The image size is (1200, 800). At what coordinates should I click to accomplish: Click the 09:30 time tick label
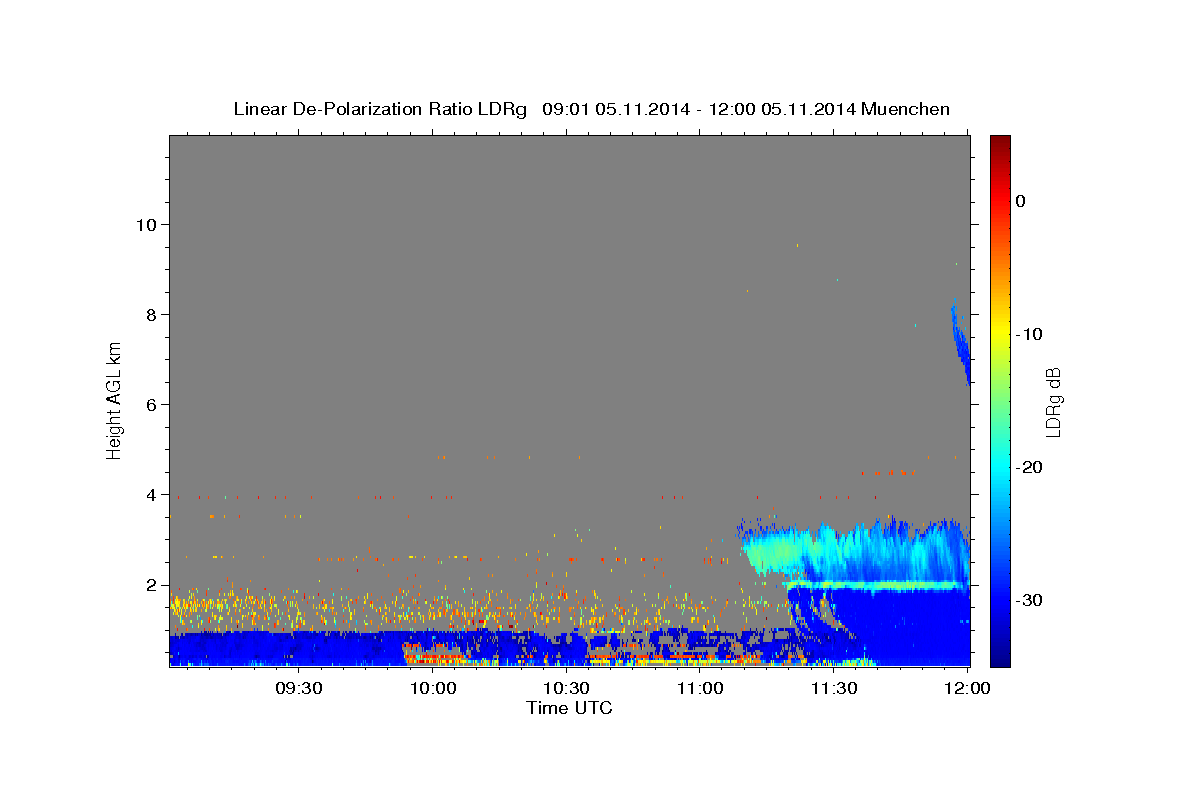pyautogui.click(x=299, y=688)
